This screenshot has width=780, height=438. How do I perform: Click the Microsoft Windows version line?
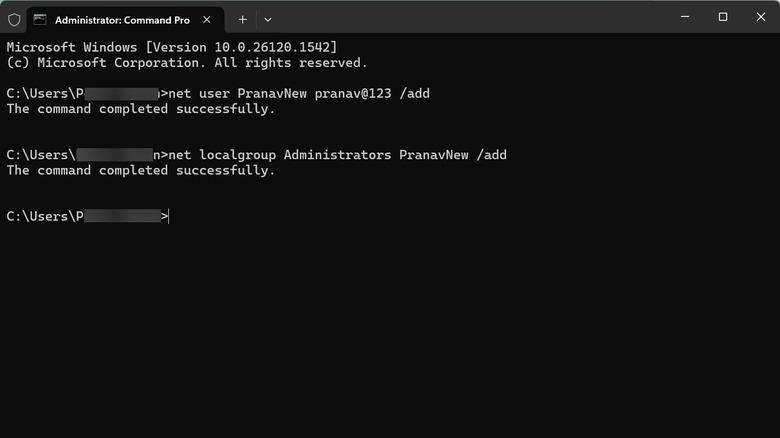[x=172, y=47]
